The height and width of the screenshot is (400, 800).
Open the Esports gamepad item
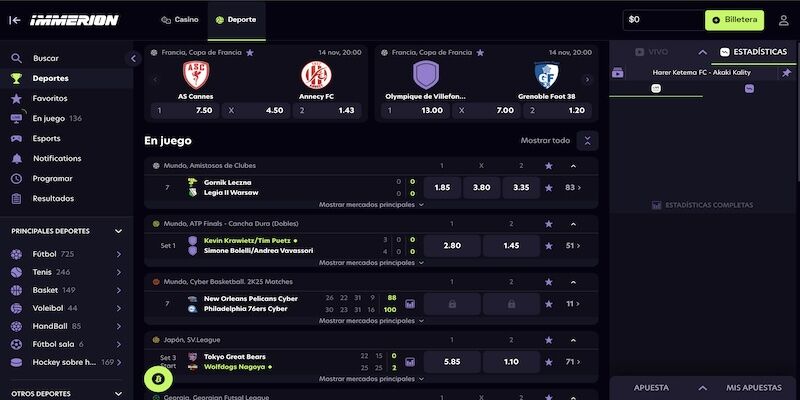click(16, 138)
